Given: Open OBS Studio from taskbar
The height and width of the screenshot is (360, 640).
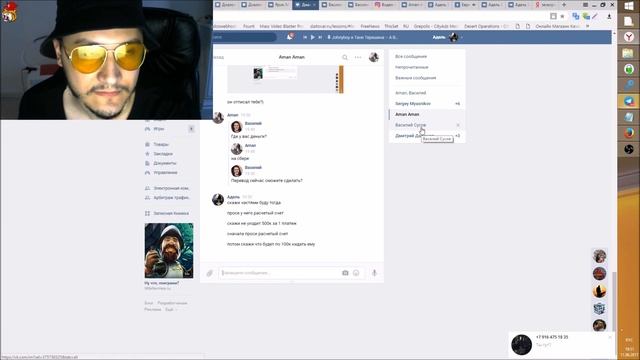Looking at the screenshot, I should [x=629, y=149].
